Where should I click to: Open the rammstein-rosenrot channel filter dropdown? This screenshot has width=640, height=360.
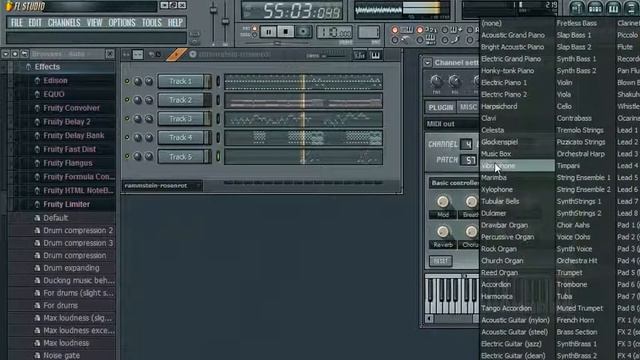pyautogui.click(x=162, y=186)
